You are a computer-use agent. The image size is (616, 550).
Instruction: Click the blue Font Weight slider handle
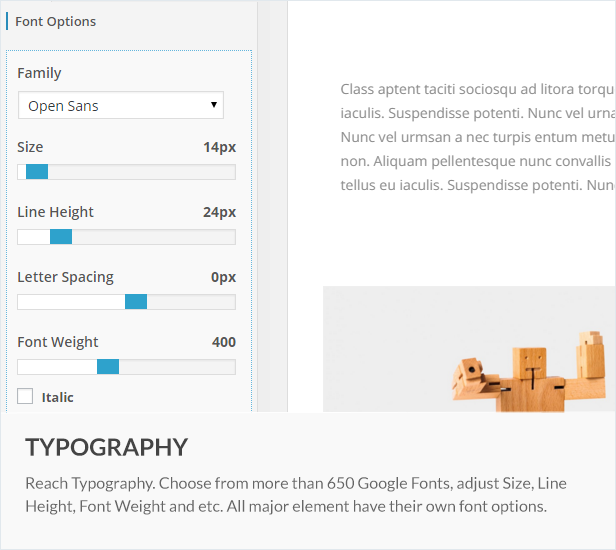[x=108, y=367]
